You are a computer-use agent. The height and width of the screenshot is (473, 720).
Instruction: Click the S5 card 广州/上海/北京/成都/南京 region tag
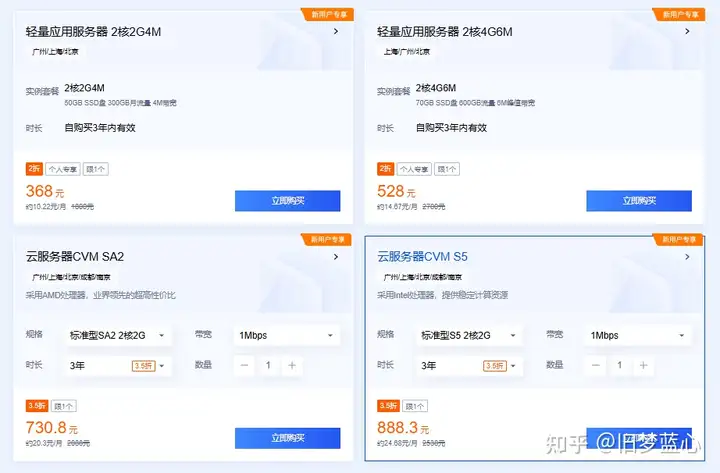pos(422,277)
